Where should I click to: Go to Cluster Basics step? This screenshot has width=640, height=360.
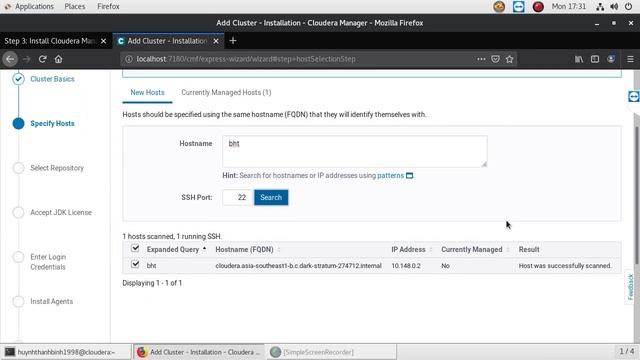(52, 79)
